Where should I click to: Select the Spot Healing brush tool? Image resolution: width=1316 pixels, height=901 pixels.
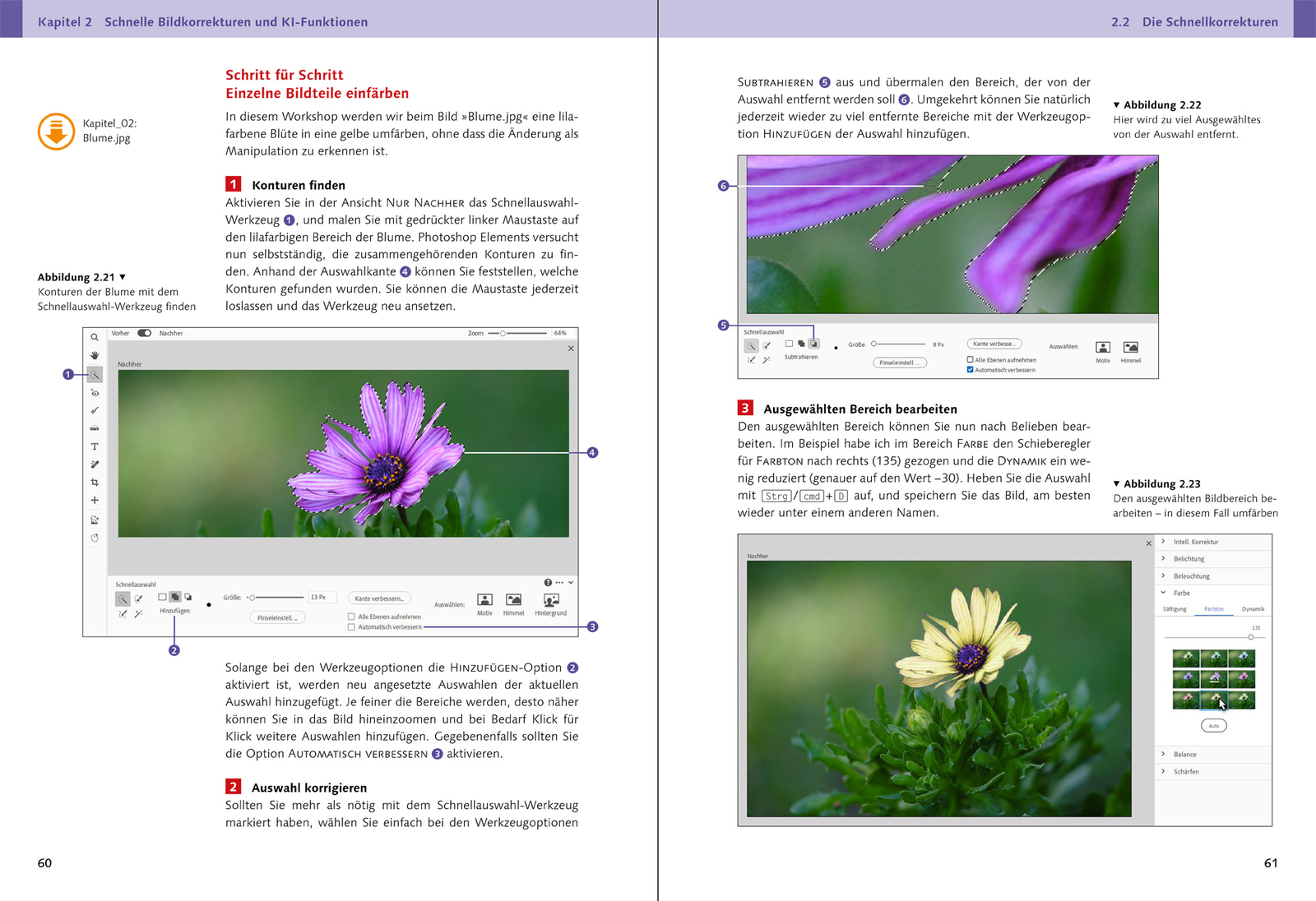(x=95, y=464)
